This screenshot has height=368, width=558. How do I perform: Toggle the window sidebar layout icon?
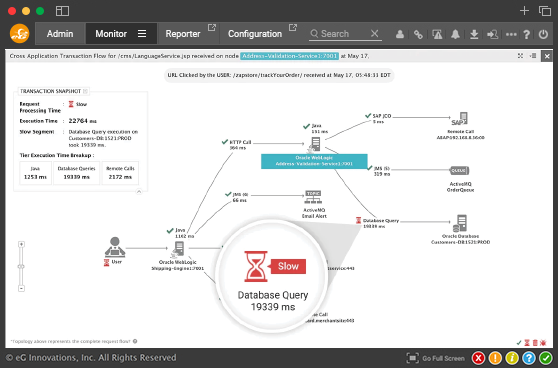point(62,11)
